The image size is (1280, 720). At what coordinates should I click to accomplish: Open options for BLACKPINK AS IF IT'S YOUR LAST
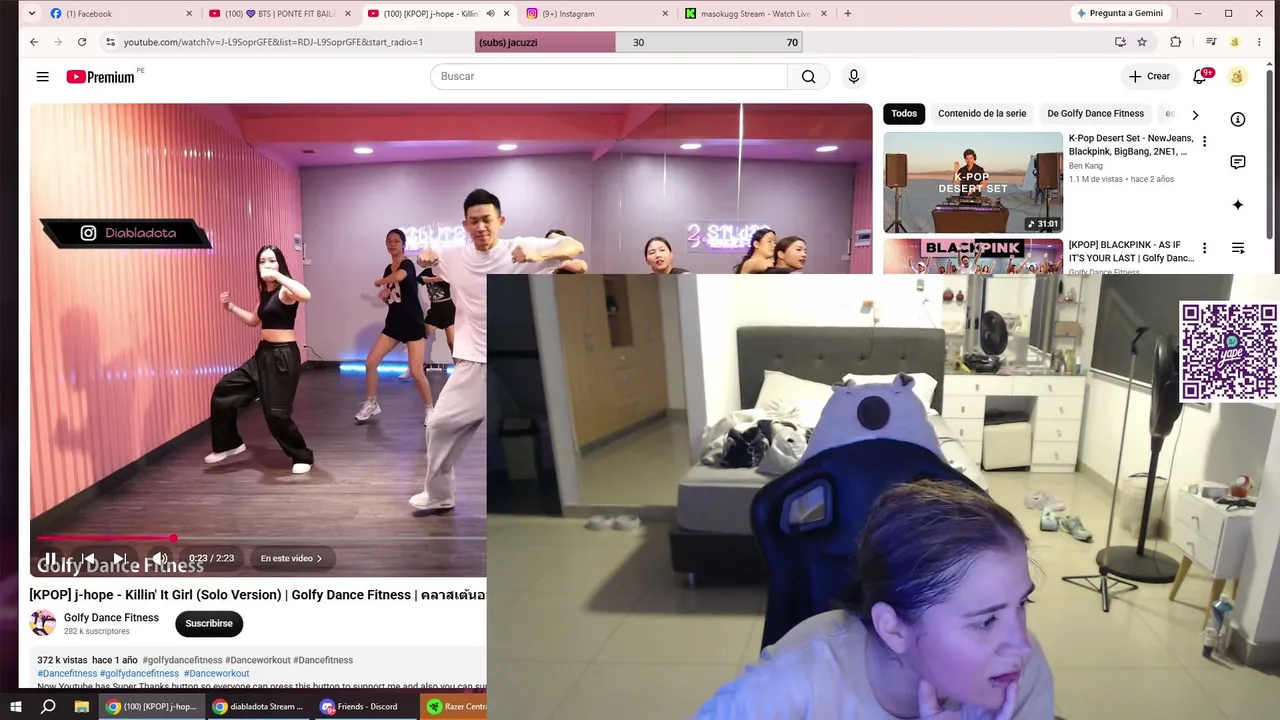tap(1204, 248)
